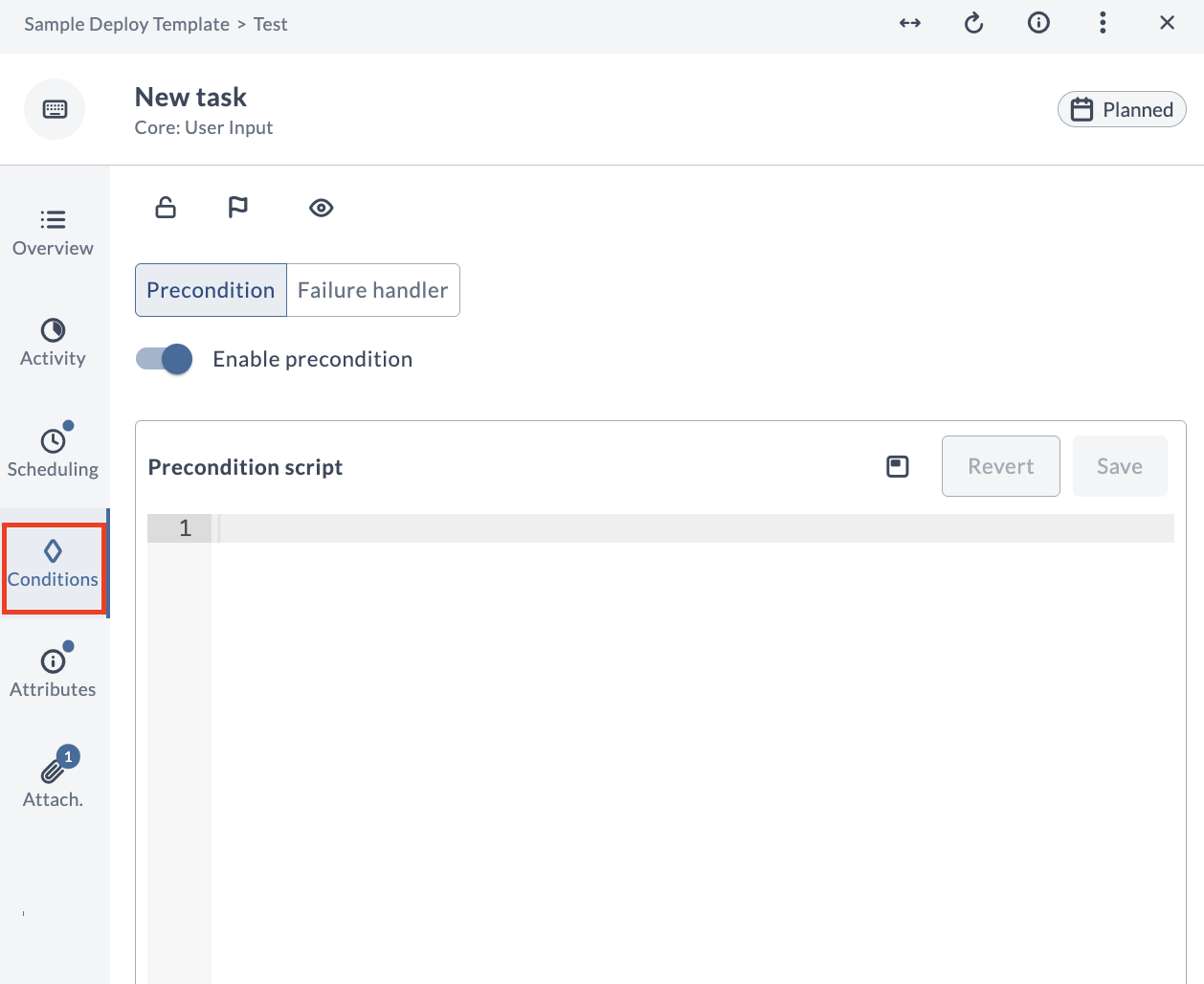Open the Attributes sidebar section

(x=53, y=674)
